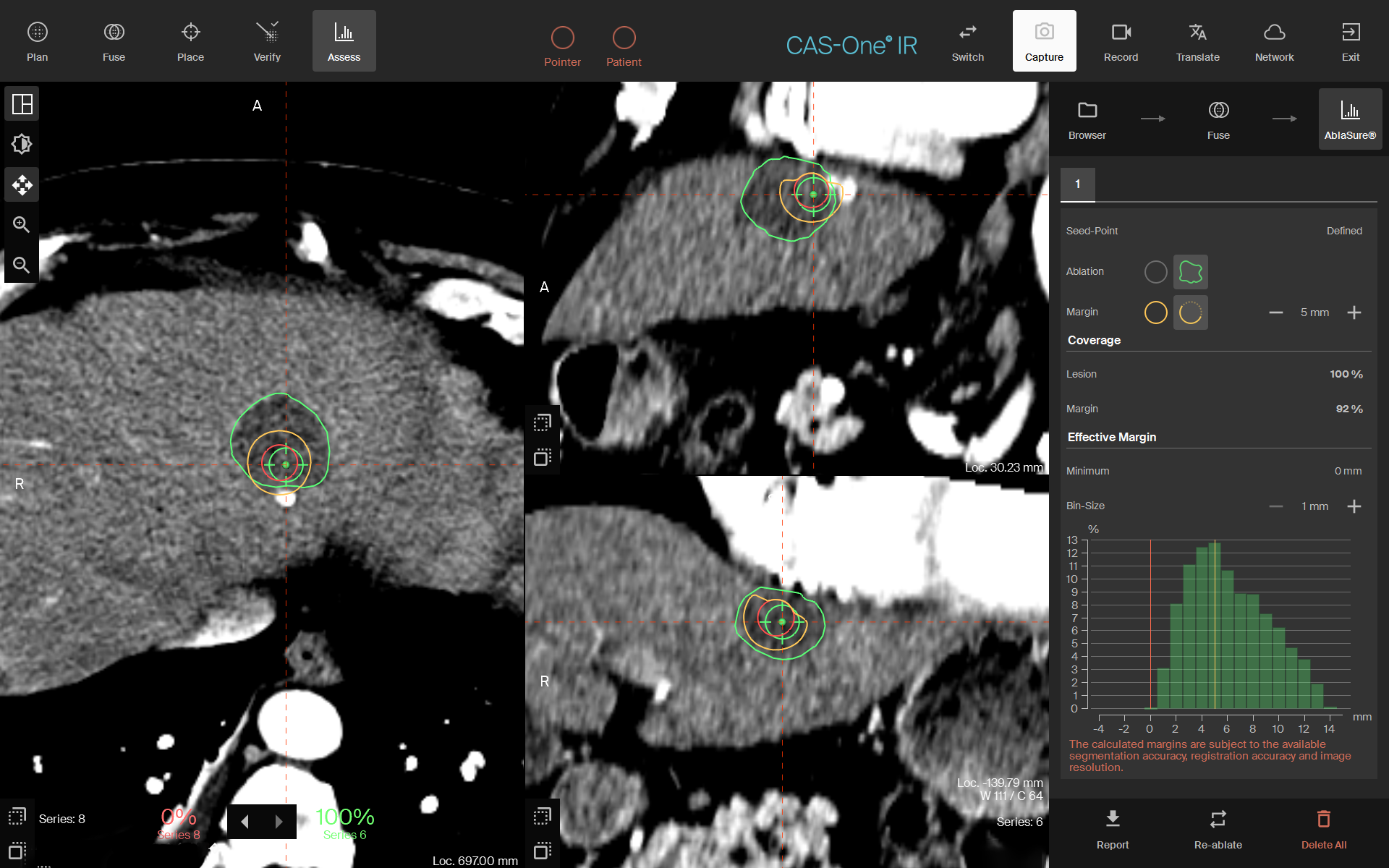Viewport: 1389px width, 868px height.
Task: Select ablation tab 1
Action: coord(1077,184)
